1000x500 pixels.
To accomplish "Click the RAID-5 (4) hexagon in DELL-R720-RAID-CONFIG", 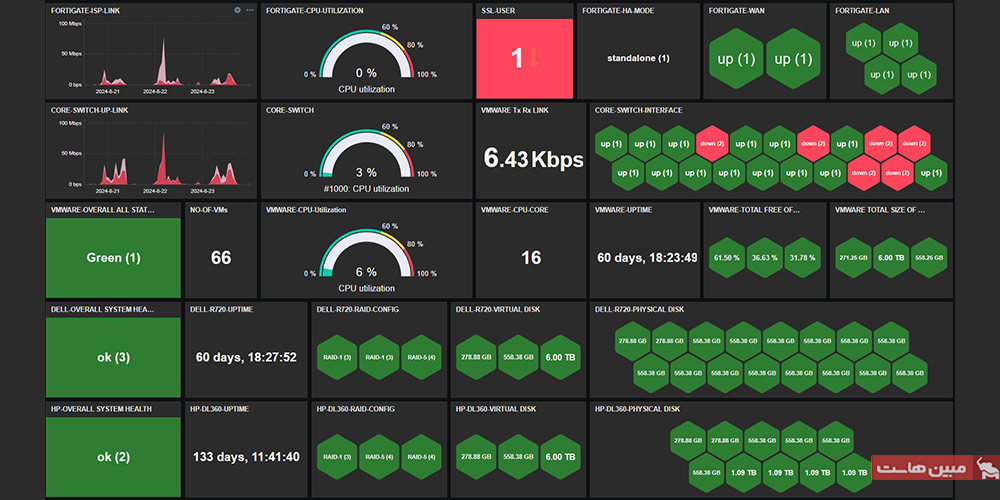I will [x=421, y=357].
